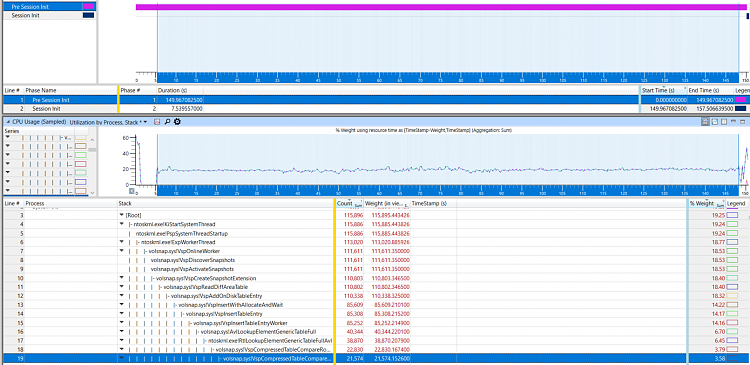Click legend swatch in VspInsertTableEntry row
Image resolution: width=750 pixels, height=365 pixels.
click(733, 314)
